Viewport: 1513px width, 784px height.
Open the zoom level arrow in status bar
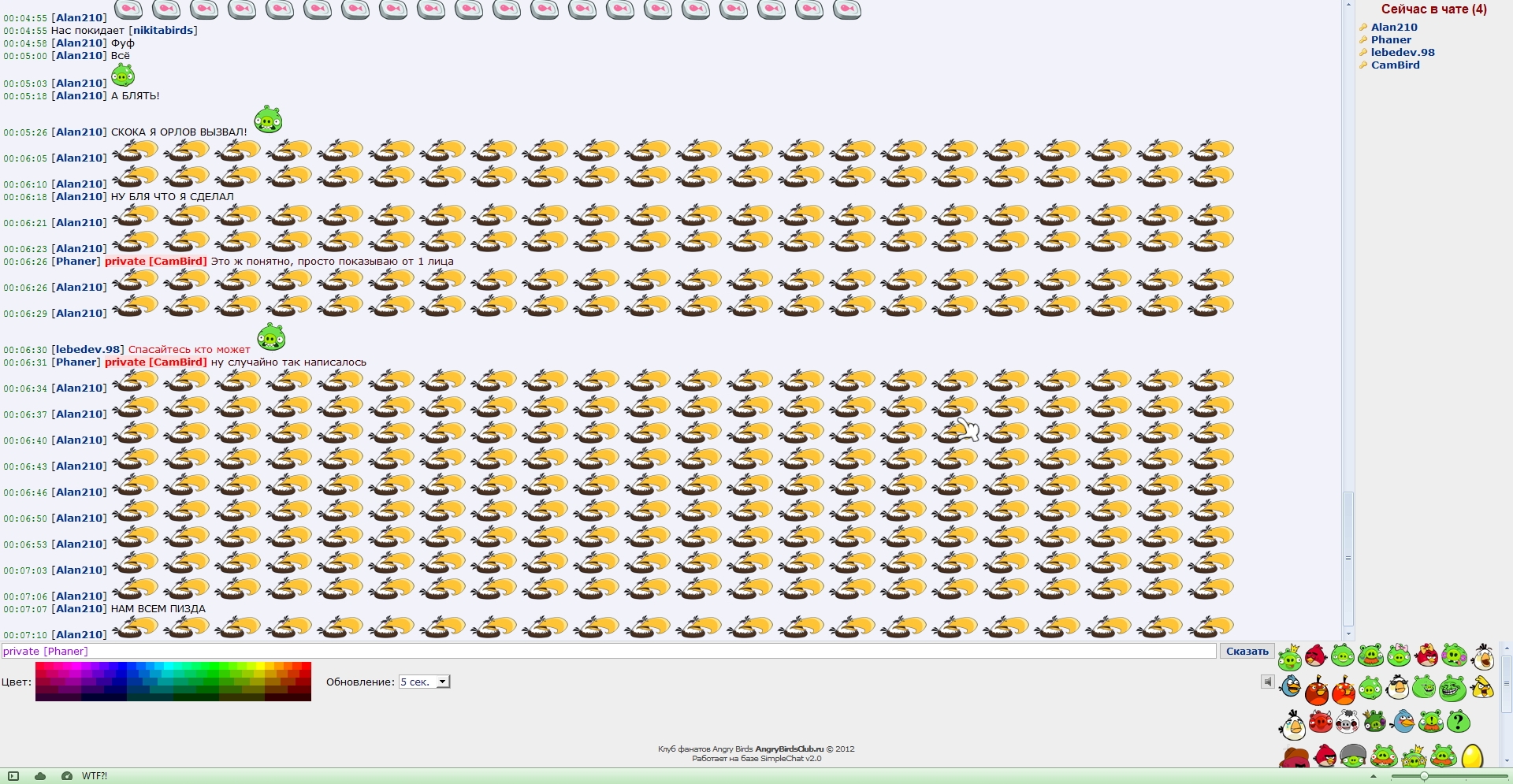pyautogui.click(x=1374, y=776)
